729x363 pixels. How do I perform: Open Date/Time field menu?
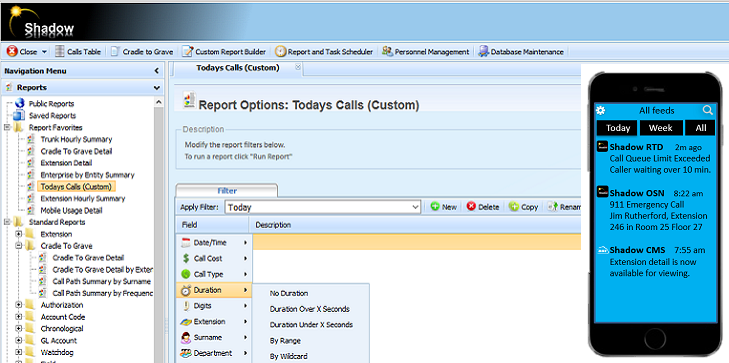coord(214,243)
